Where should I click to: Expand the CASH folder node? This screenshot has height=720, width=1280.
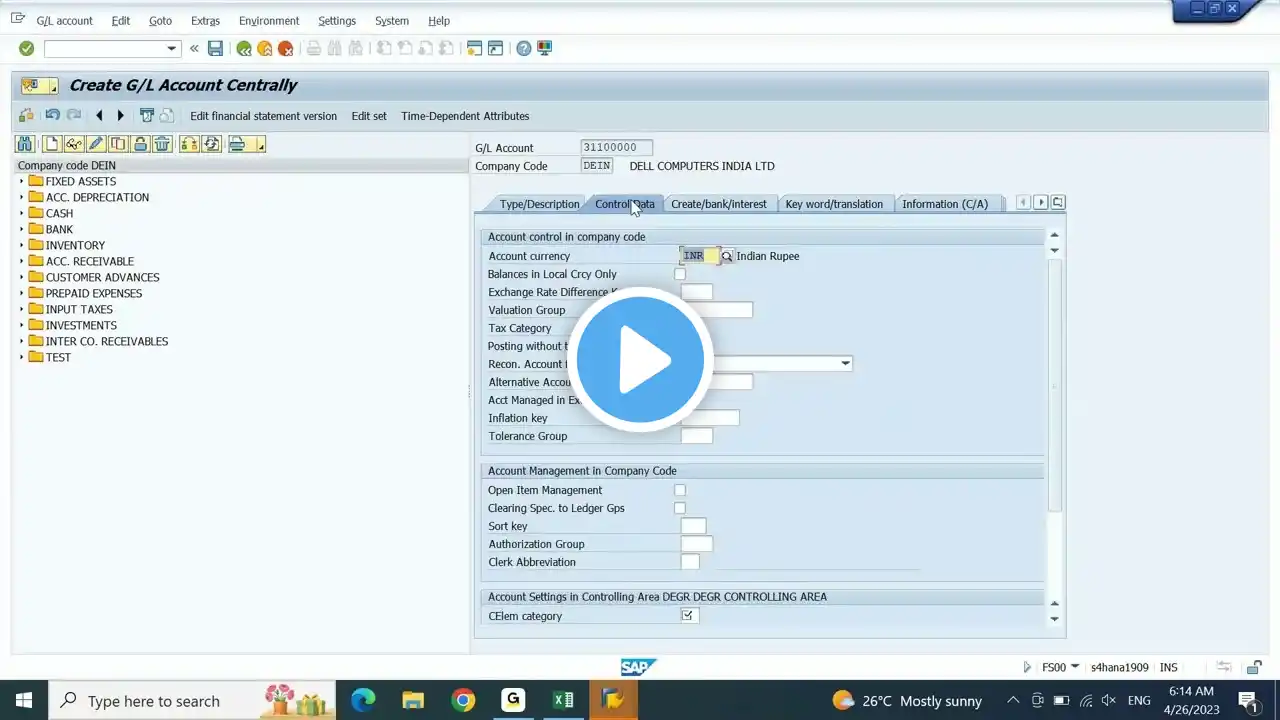[21, 213]
